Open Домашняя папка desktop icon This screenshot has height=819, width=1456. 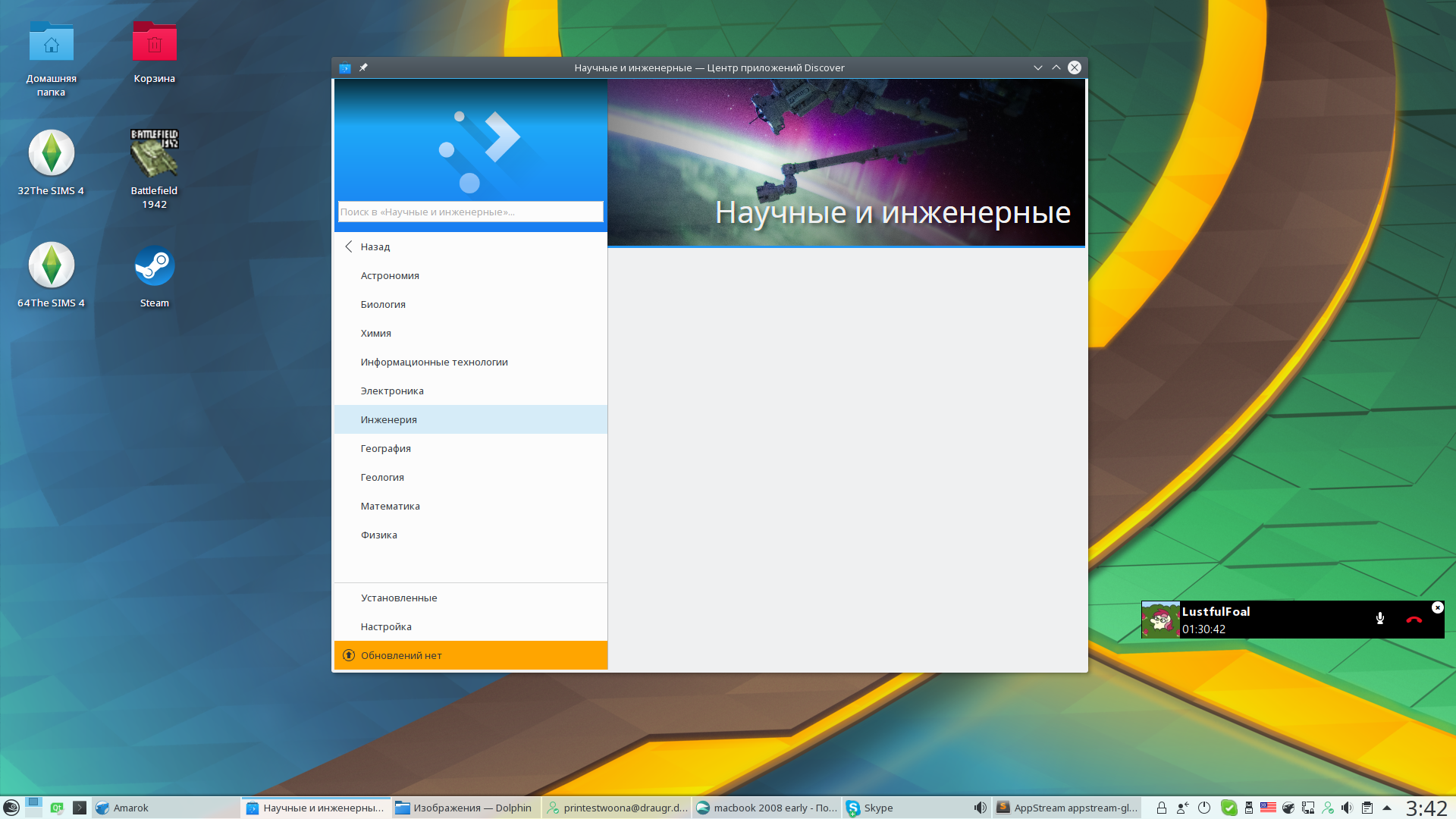[x=52, y=58]
